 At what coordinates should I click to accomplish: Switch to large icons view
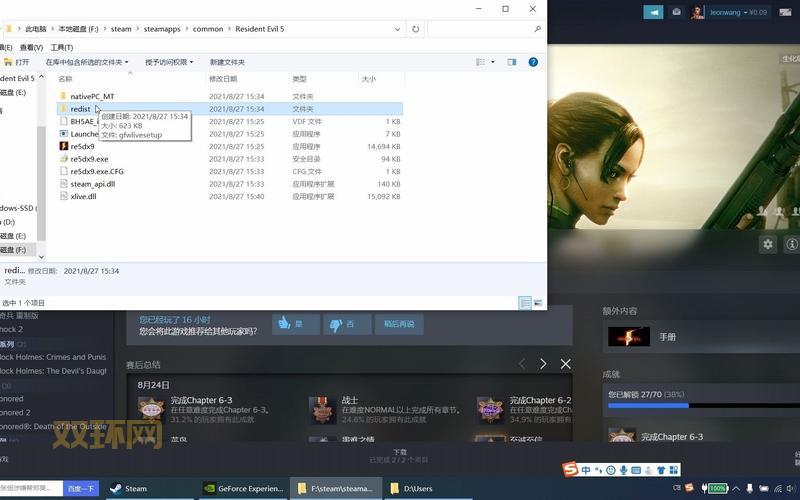[x=538, y=303]
